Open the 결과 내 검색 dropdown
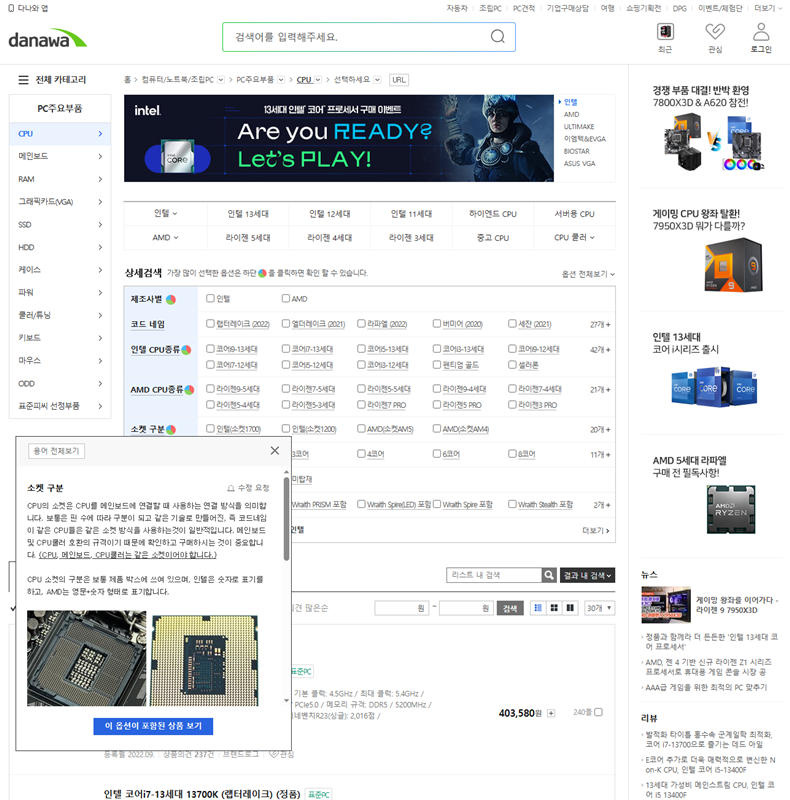 tap(587, 575)
